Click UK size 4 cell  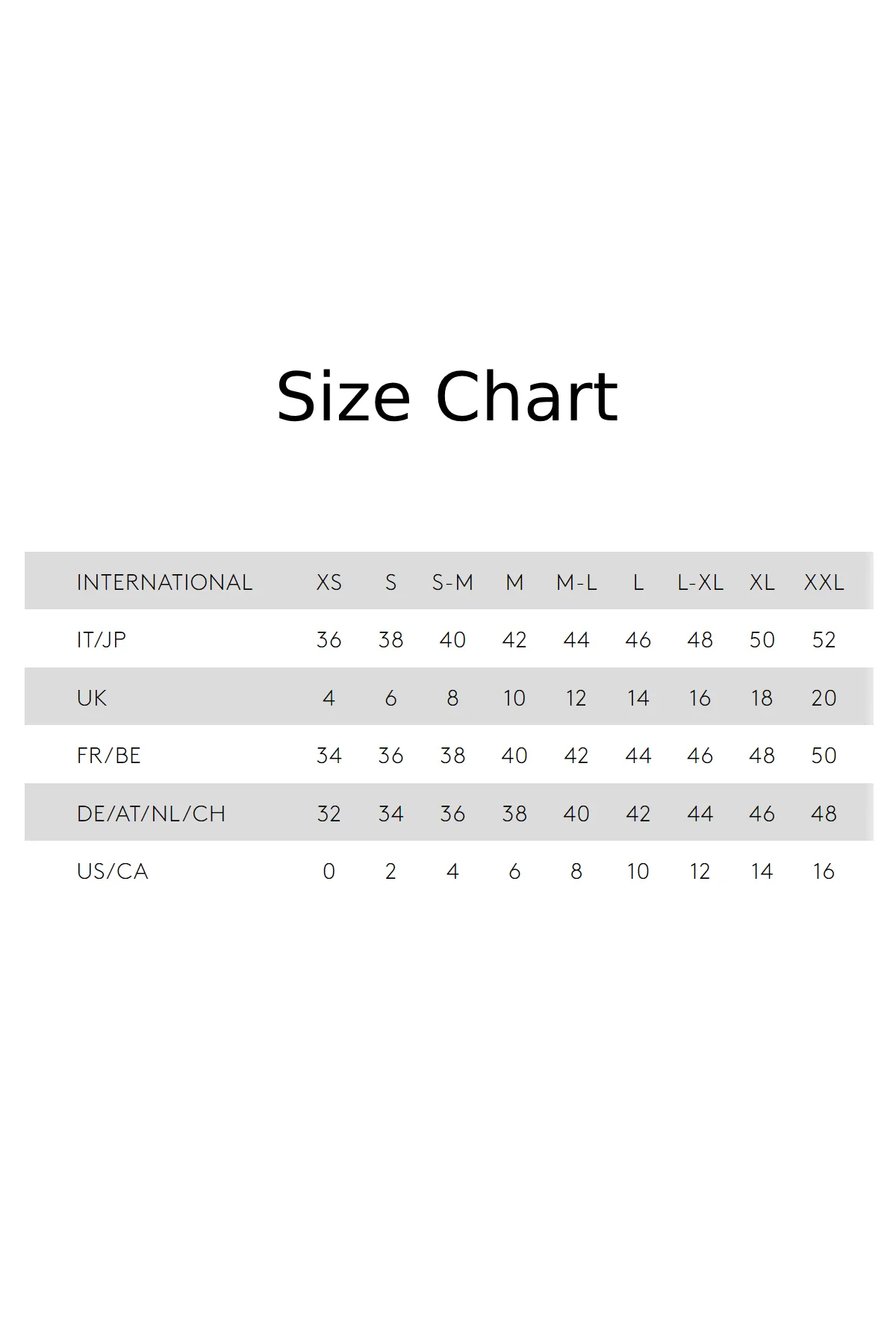click(329, 698)
